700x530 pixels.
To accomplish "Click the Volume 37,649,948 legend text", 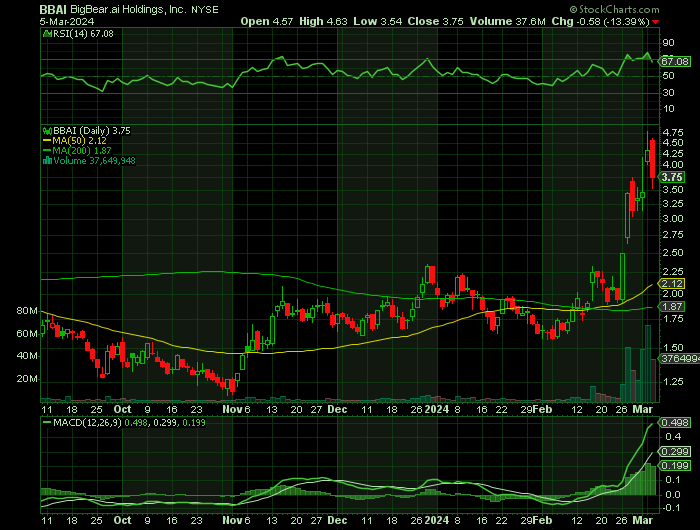I will tap(94, 161).
